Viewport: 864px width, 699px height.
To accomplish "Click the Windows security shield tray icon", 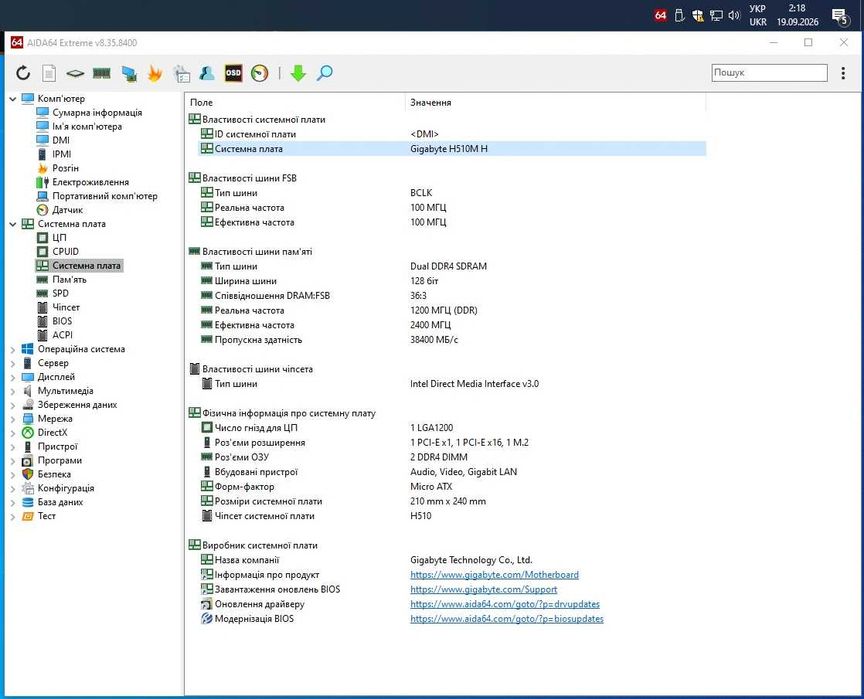I will pos(698,15).
